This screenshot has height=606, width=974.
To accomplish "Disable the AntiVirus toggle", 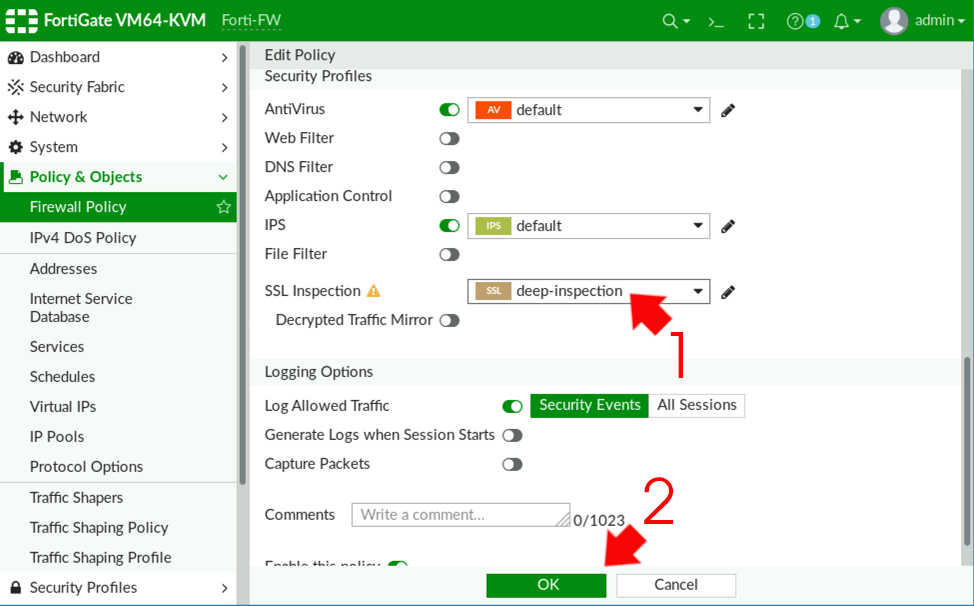I will coord(449,110).
